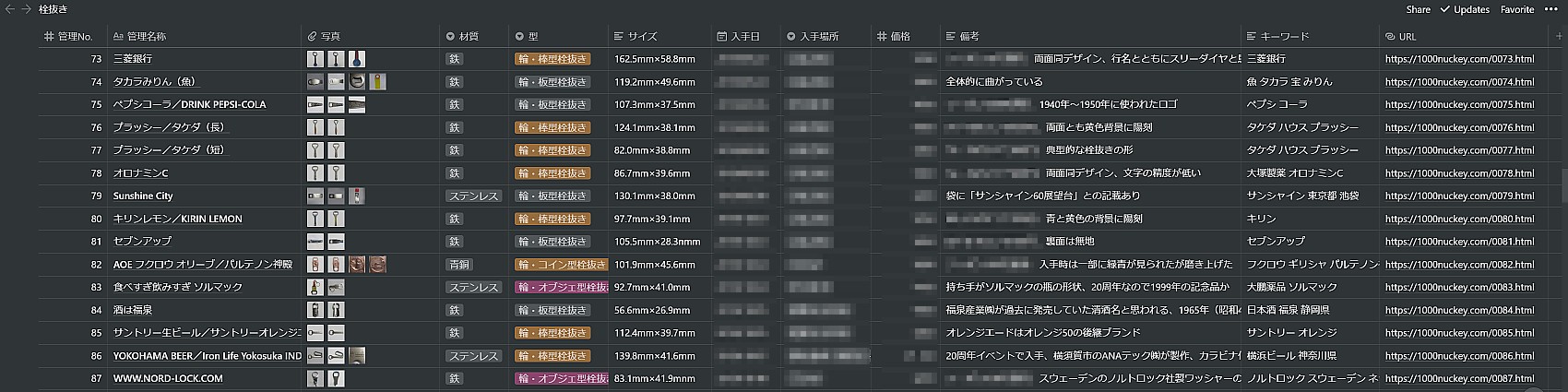Image resolution: width=1568 pixels, height=392 pixels.
Task: Click the 青銅 material tag in row 82
Action: coord(457,265)
